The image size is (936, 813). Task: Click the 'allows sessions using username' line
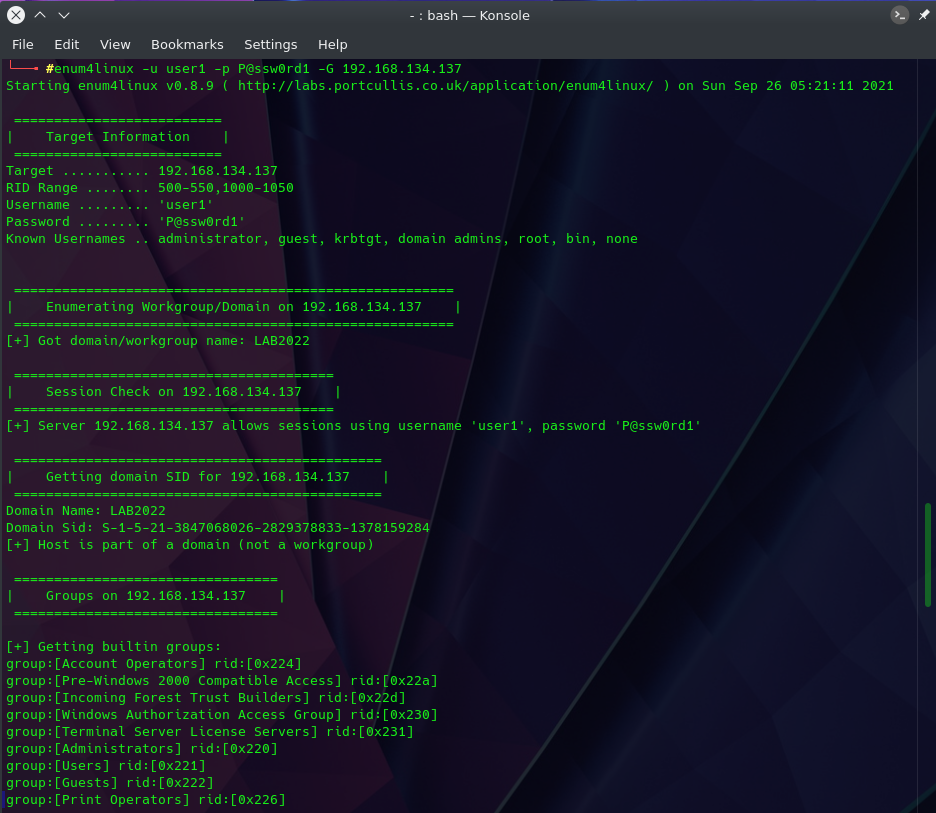353,426
